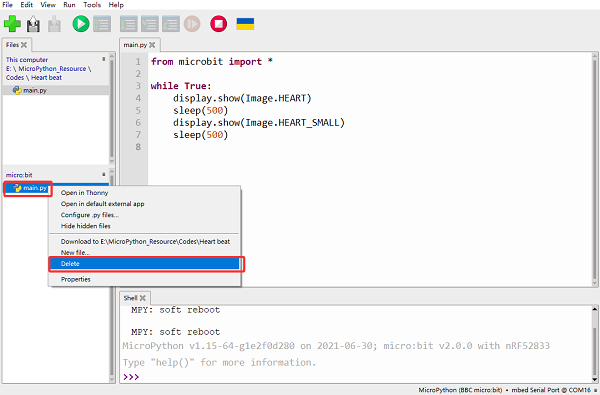Click the Step into toolbar icon
Image resolution: width=600 pixels, height=395 pixels.
(x=150, y=24)
